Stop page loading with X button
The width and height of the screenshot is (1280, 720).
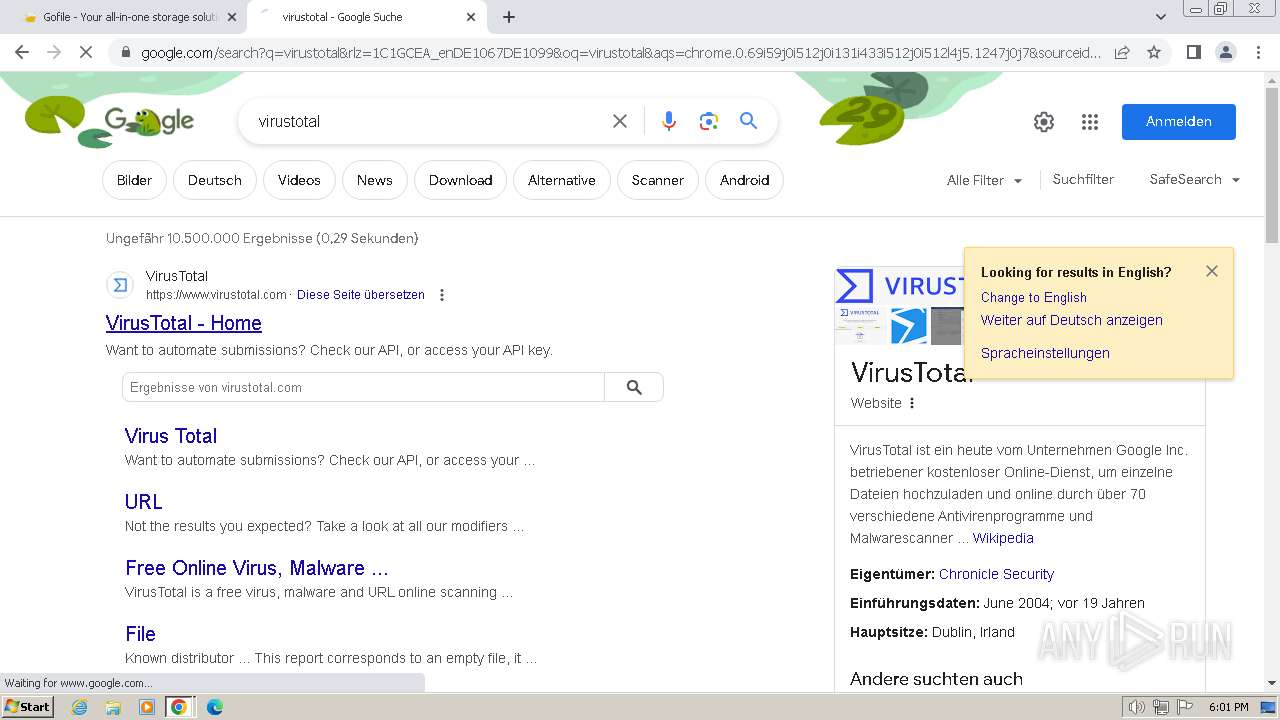click(86, 52)
